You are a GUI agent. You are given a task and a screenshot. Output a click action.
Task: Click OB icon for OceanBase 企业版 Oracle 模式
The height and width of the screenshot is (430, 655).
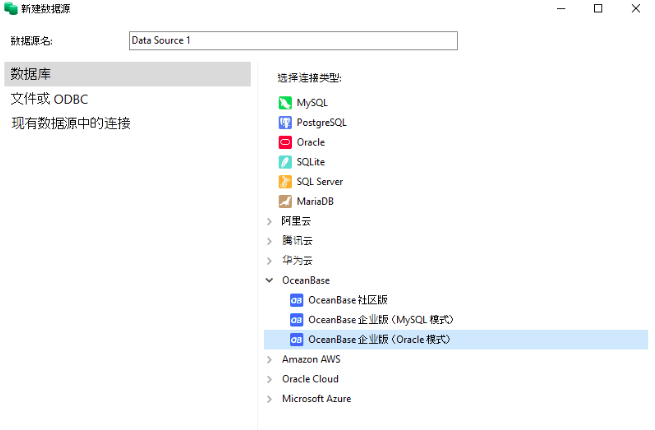(297, 339)
